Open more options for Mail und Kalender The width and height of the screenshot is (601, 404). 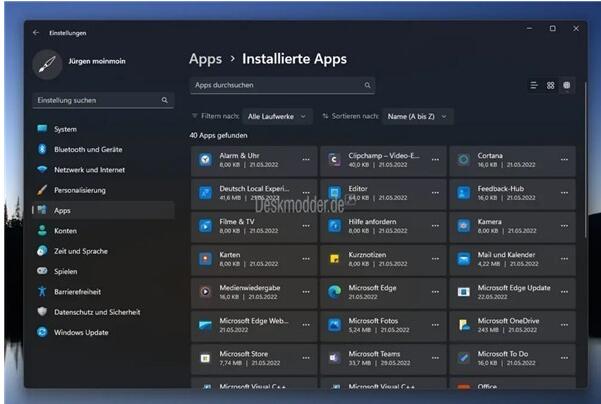[564, 259]
